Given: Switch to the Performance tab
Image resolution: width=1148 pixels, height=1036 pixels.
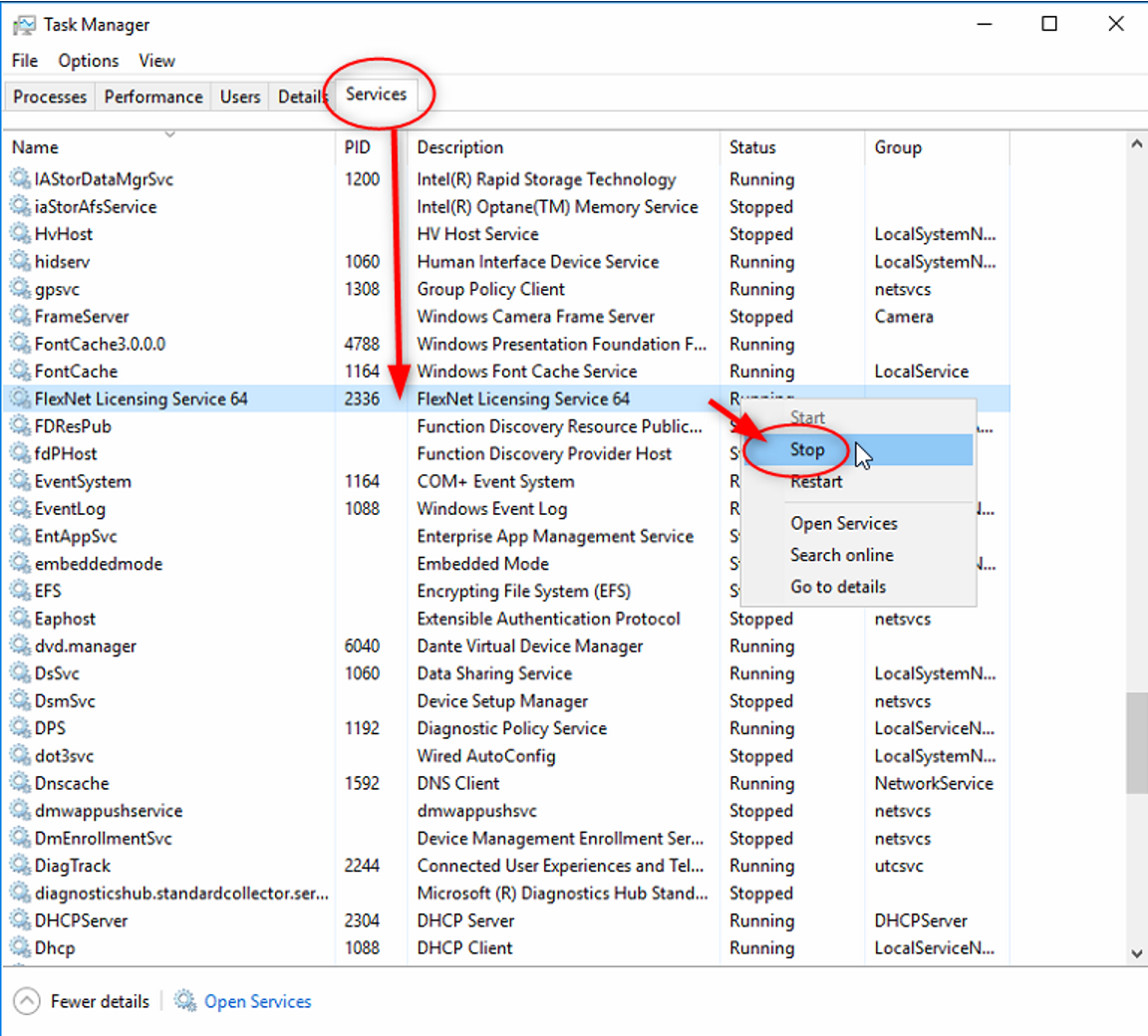Looking at the screenshot, I should pos(153,97).
